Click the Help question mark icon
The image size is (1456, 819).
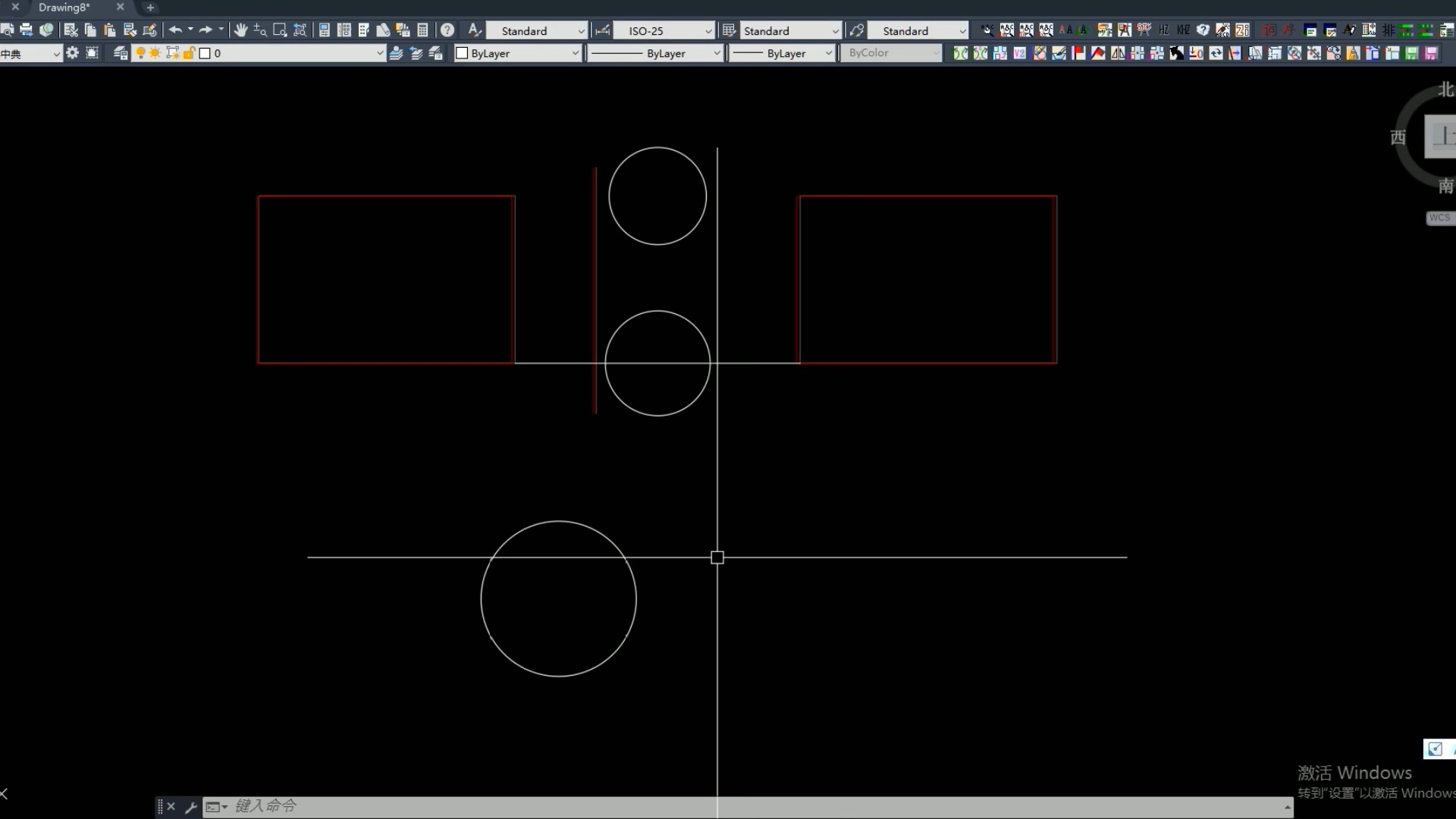tap(447, 30)
